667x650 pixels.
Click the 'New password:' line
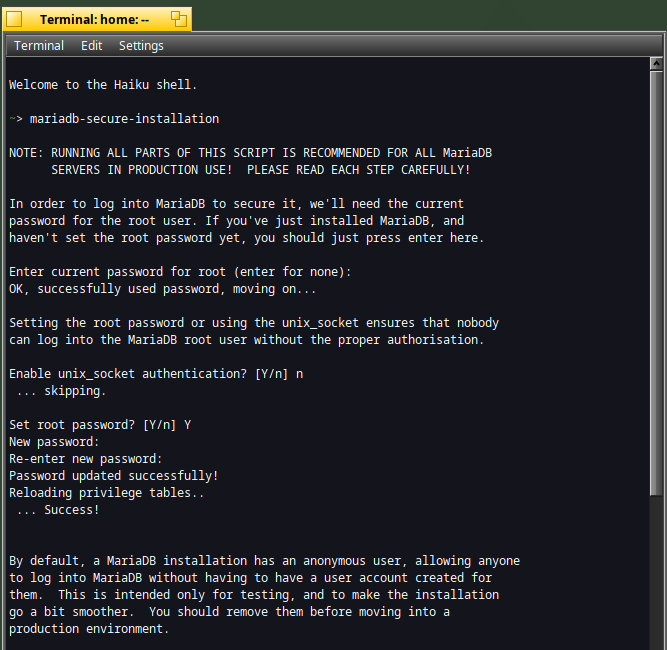[x=54, y=442]
